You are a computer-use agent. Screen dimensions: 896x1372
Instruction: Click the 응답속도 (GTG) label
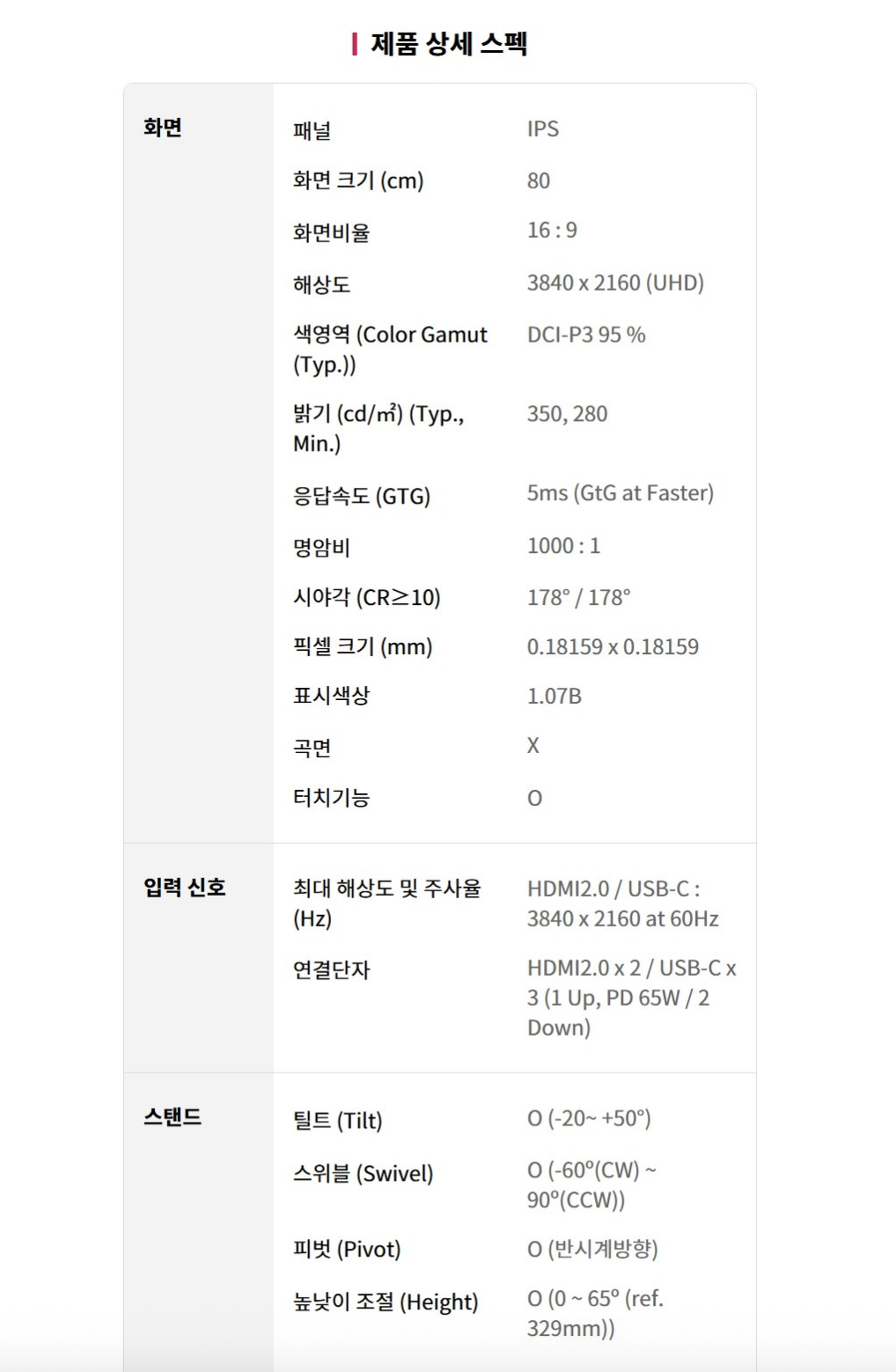pos(362,496)
